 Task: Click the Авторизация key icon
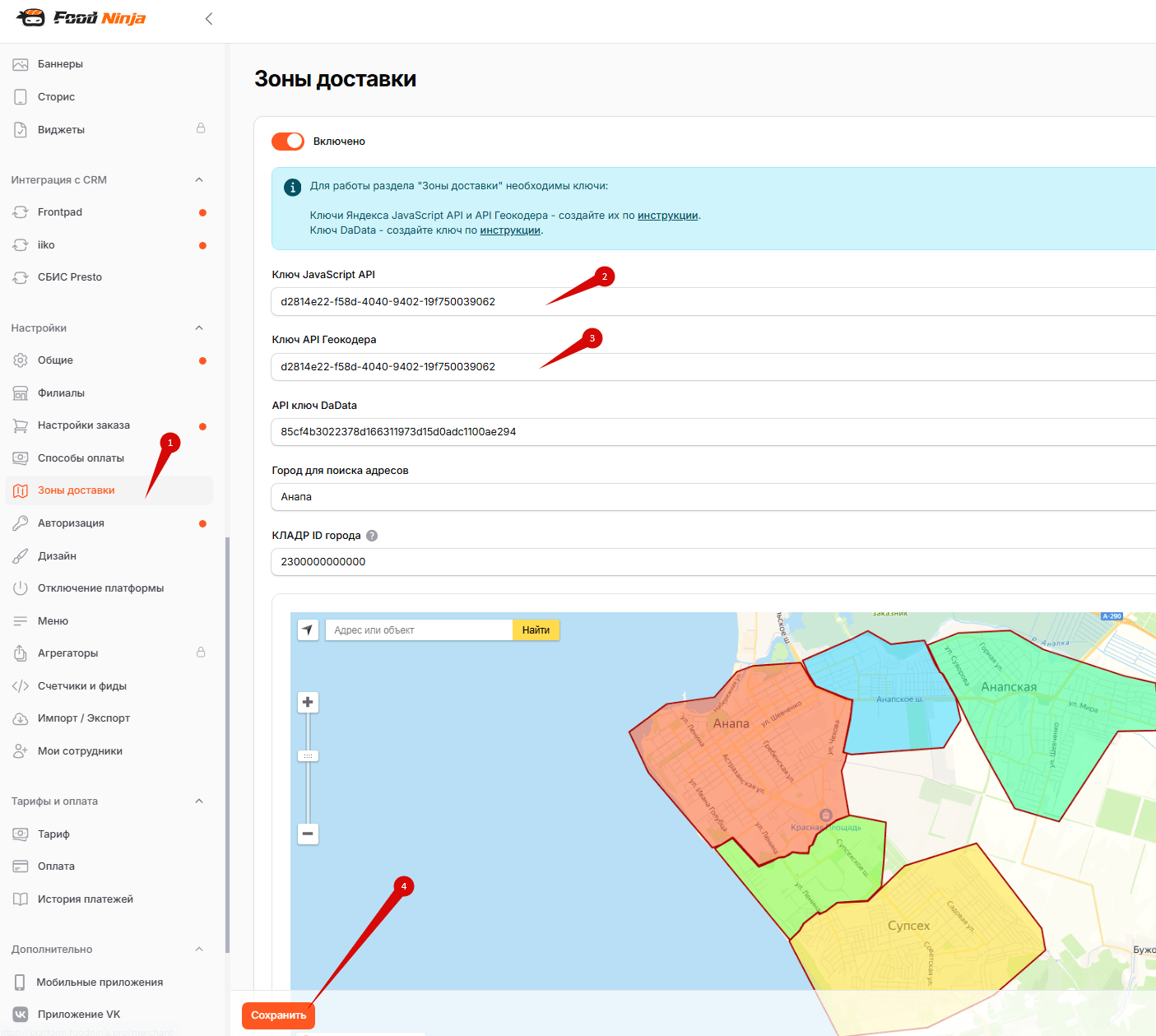click(x=21, y=523)
